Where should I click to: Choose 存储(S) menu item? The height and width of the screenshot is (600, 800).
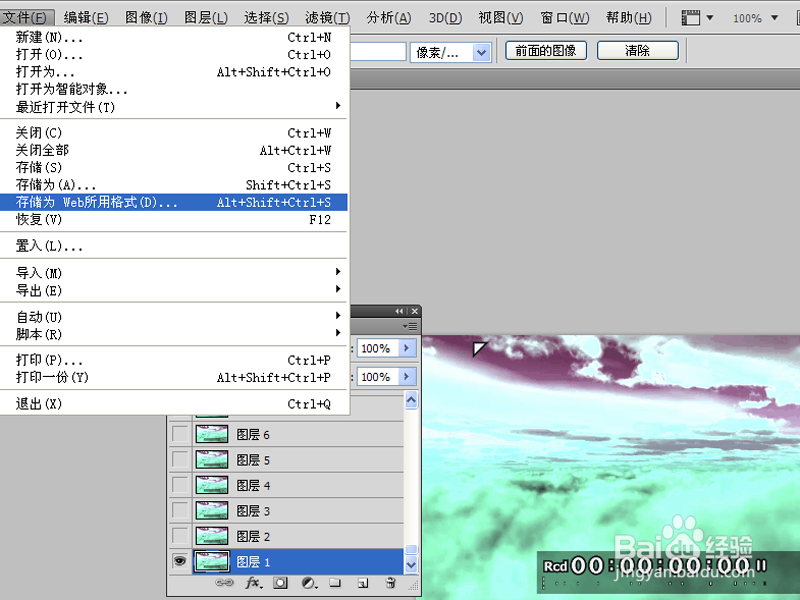[173, 167]
